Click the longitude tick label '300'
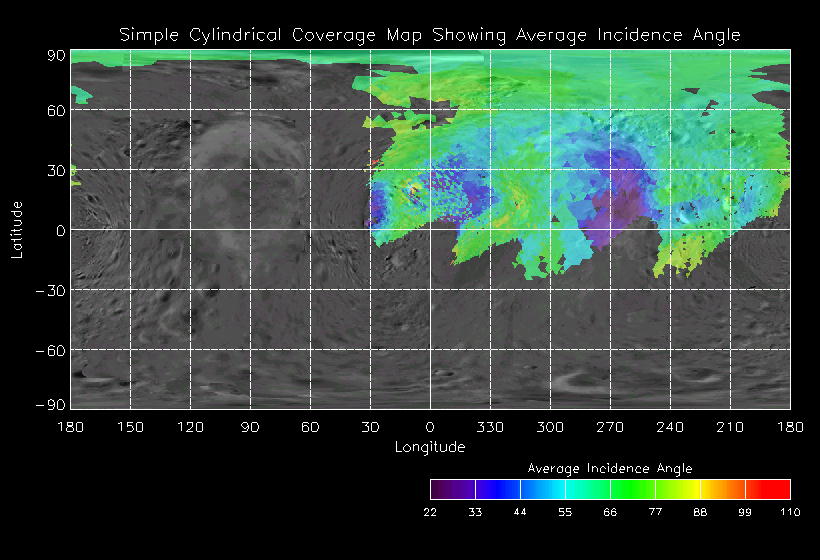The height and width of the screenshot is (560, 820). pos(550,427)
